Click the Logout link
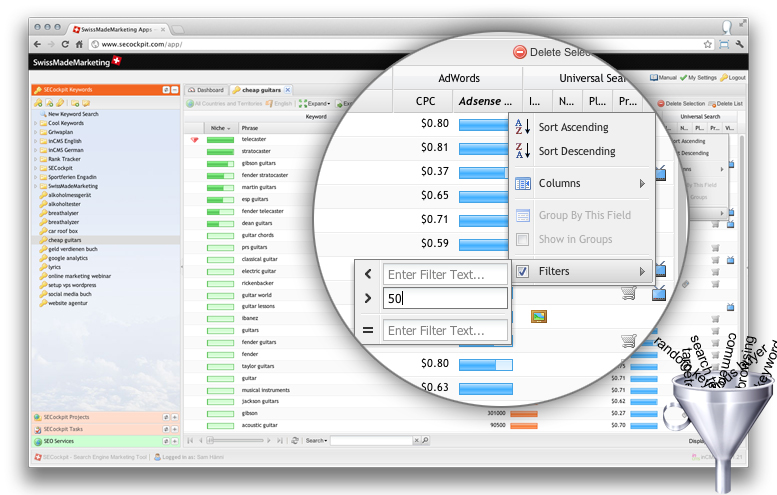This screenshot has width=777, height=495. click(x=733, y=77)
